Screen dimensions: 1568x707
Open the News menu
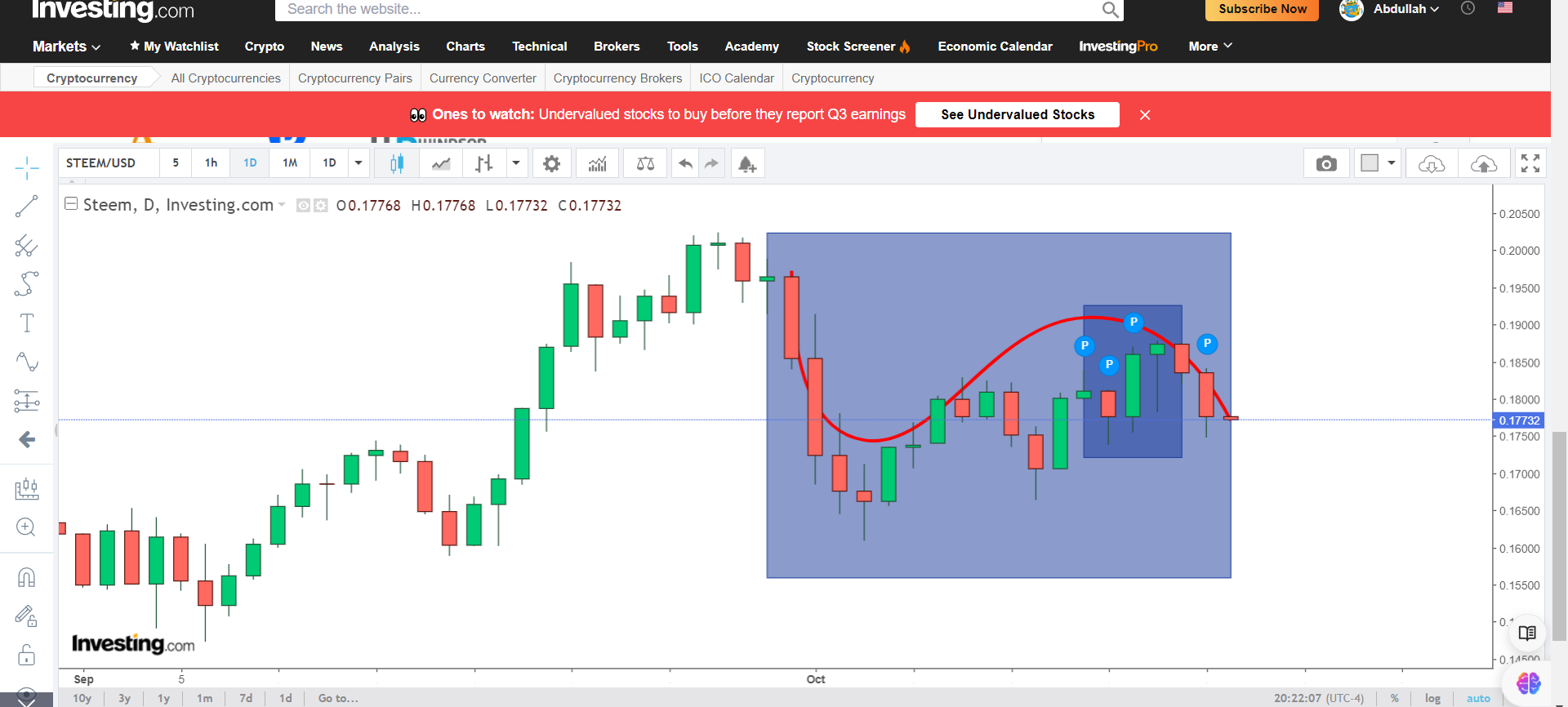(x=327, y=47)
